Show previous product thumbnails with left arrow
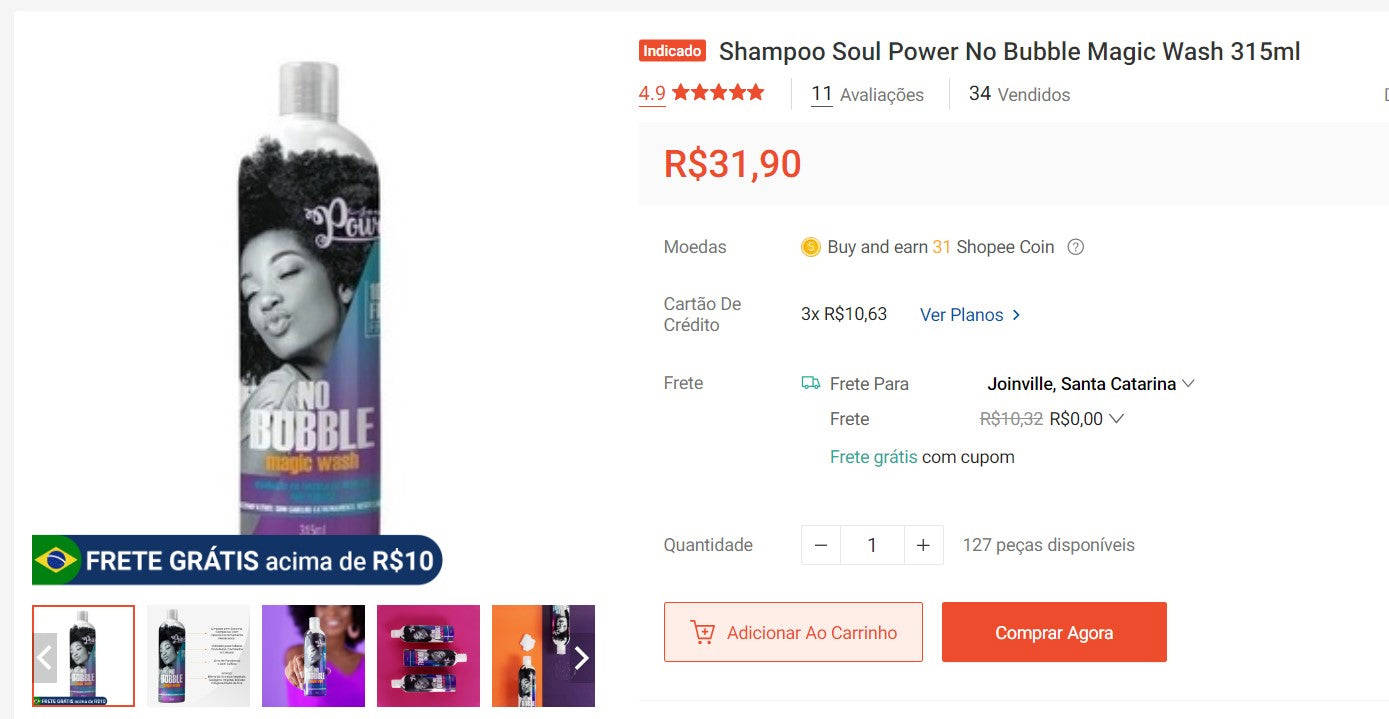 pos(44,657)
